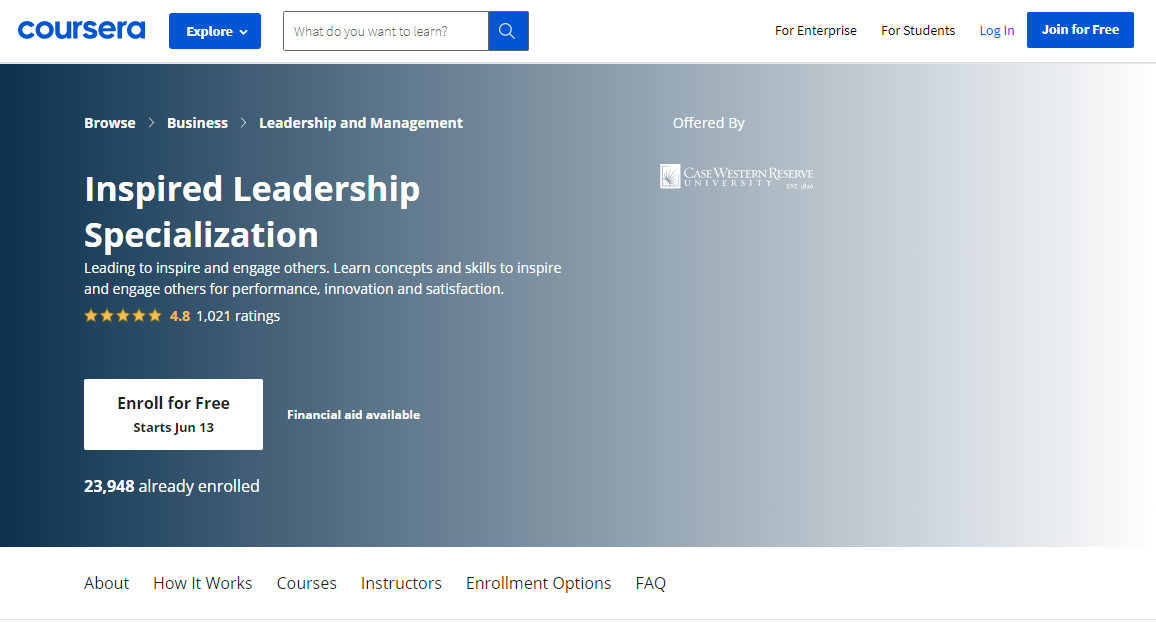Open the Enrollment Options section

pos(538,583)
